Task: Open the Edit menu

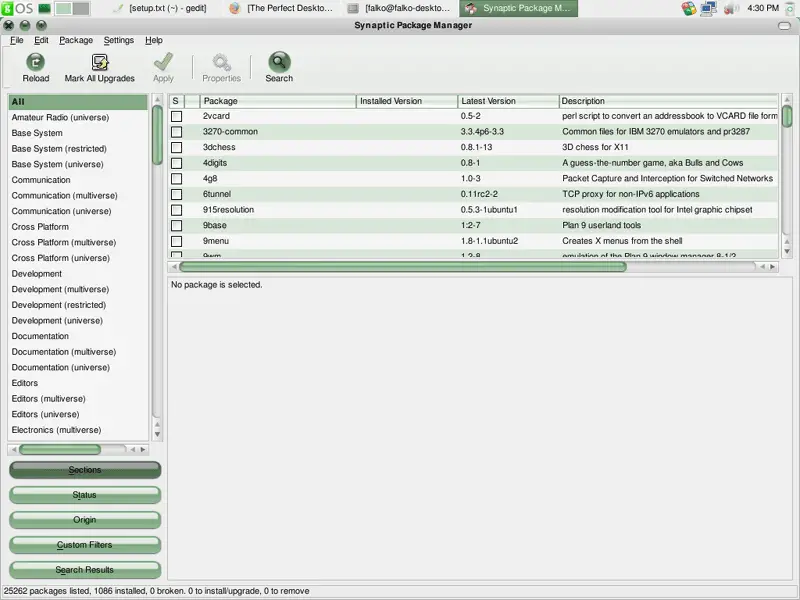Action: click(41, 40)
